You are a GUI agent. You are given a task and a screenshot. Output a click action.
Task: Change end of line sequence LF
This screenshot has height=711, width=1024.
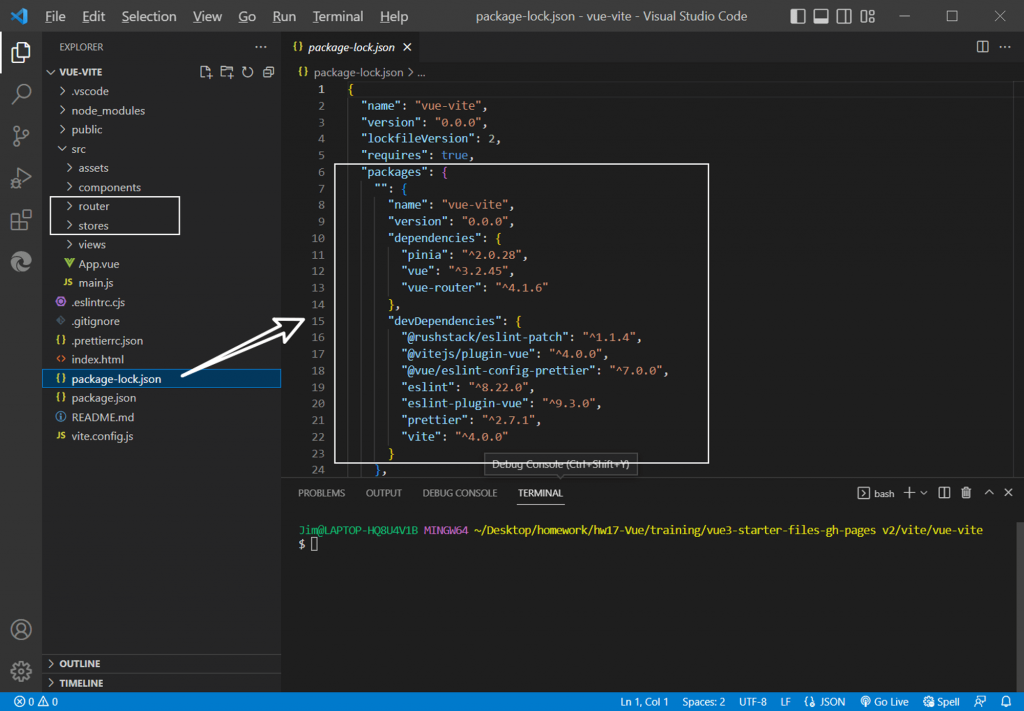(x=786, y=702)
